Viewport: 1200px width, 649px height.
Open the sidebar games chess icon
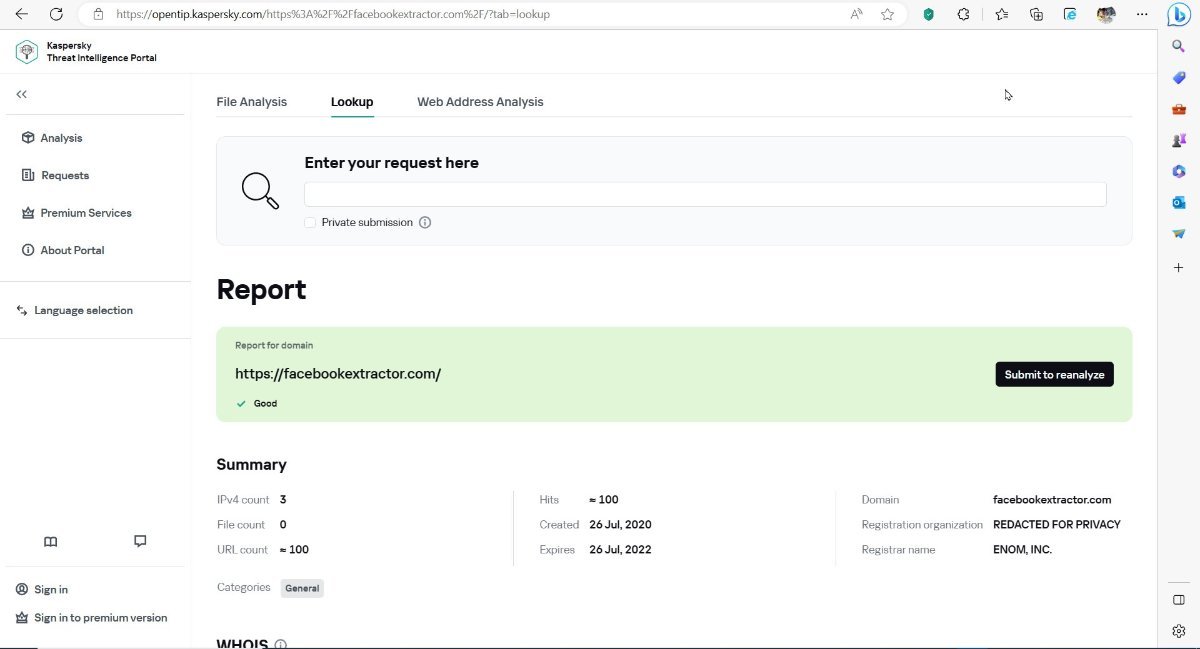click(1179, 140)
